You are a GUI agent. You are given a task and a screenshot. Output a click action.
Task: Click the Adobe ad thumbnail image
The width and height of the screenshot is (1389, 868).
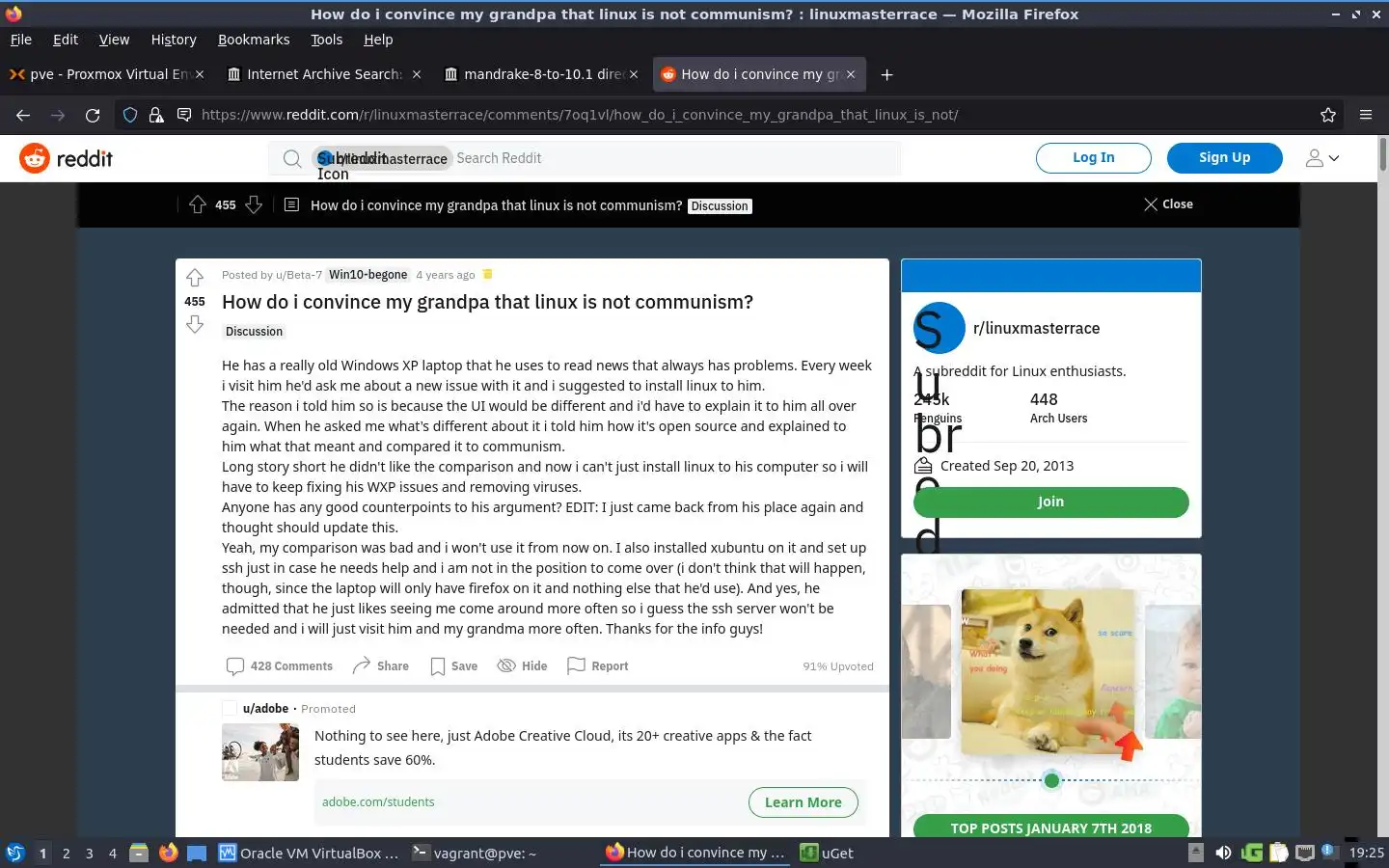tap(260, 752)
